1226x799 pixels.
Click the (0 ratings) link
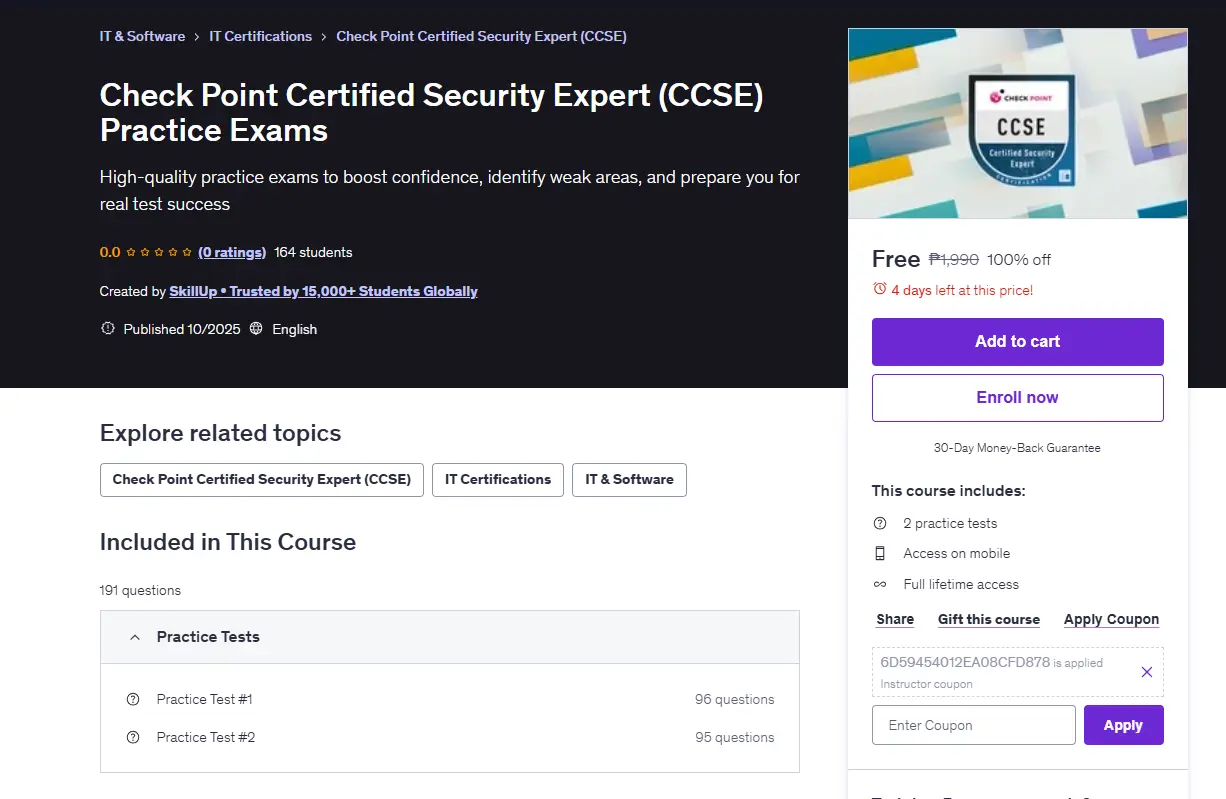point(232,252)
